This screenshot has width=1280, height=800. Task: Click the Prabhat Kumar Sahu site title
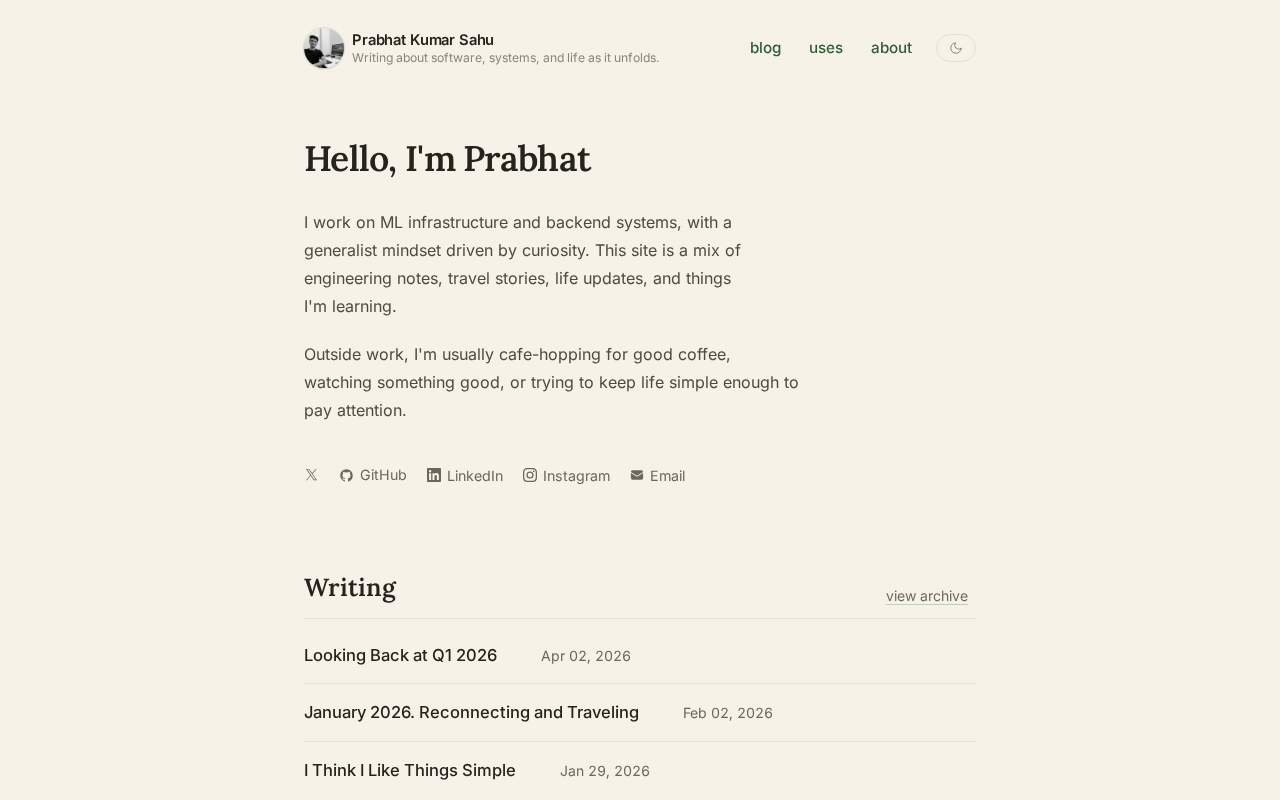click(423, 40)
